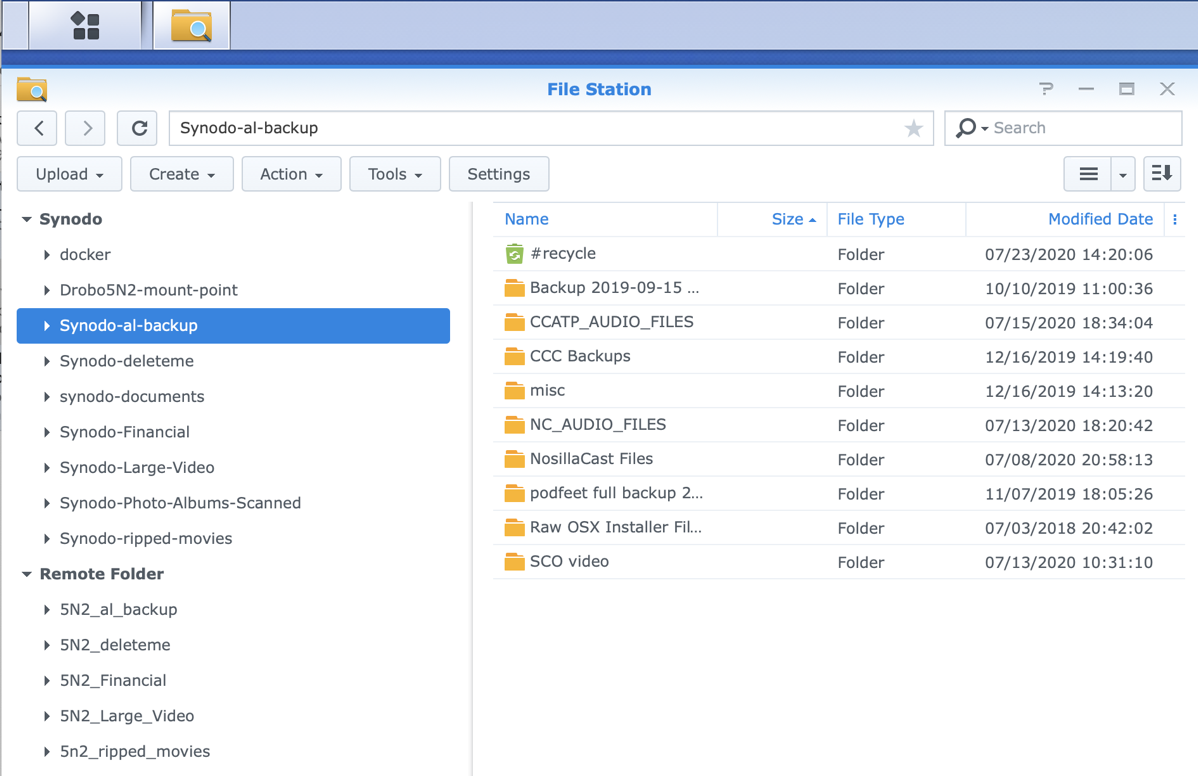Screen dimensions: 1198x776
Task: Go back with the left arrow button
Action: point(38,128)
